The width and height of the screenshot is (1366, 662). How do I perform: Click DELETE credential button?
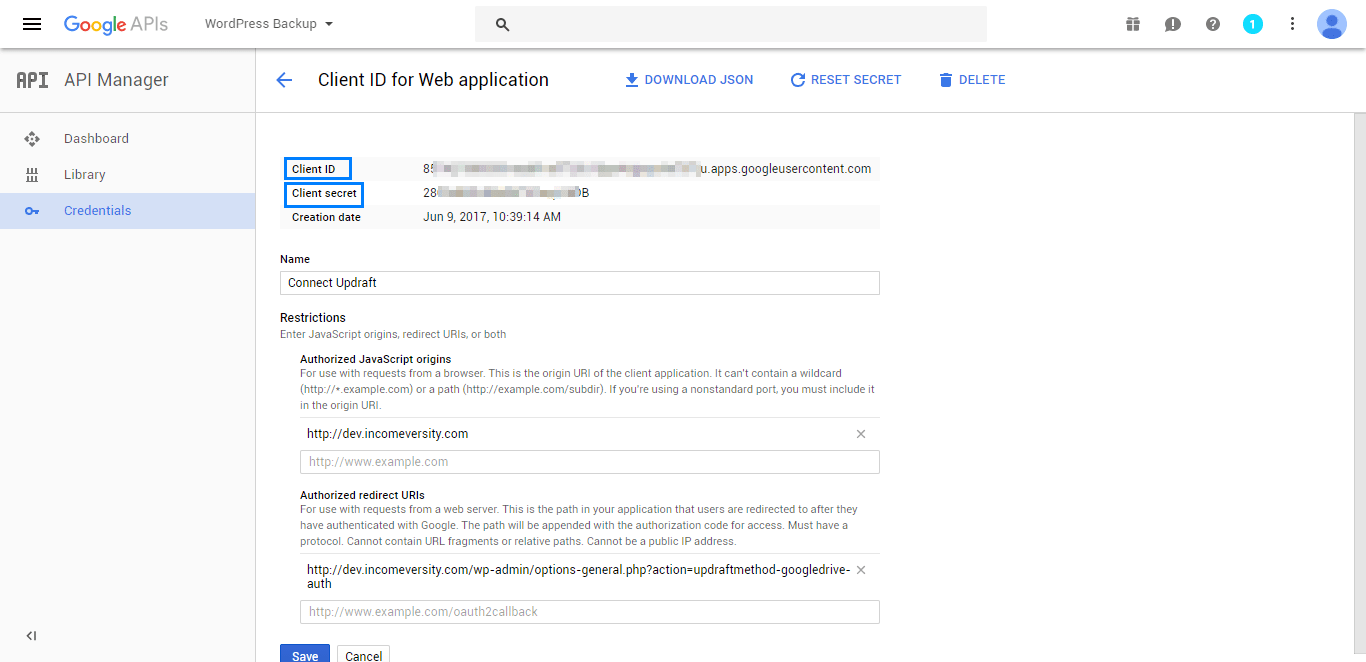tap(972, 80)
